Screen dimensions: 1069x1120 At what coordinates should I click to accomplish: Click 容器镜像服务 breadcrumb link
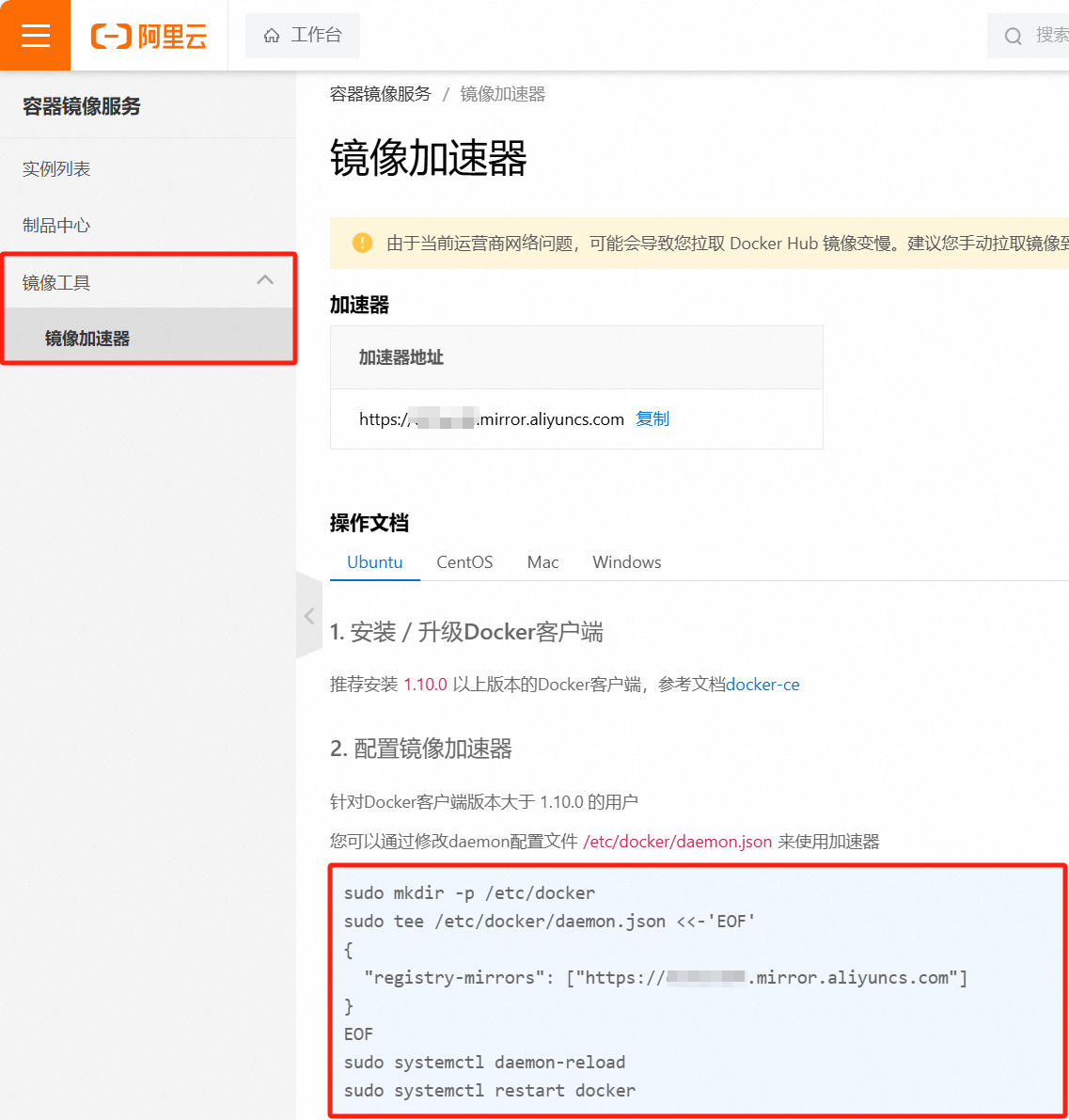[x=381, y=94]
